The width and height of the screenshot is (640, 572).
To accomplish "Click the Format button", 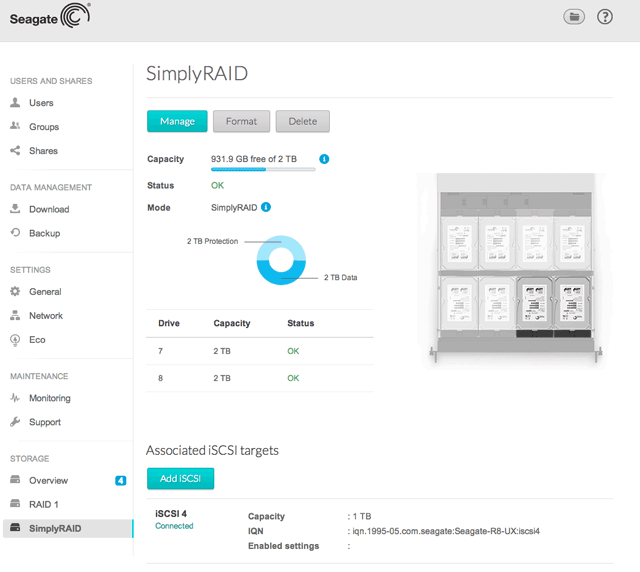I will coord(241,121).
